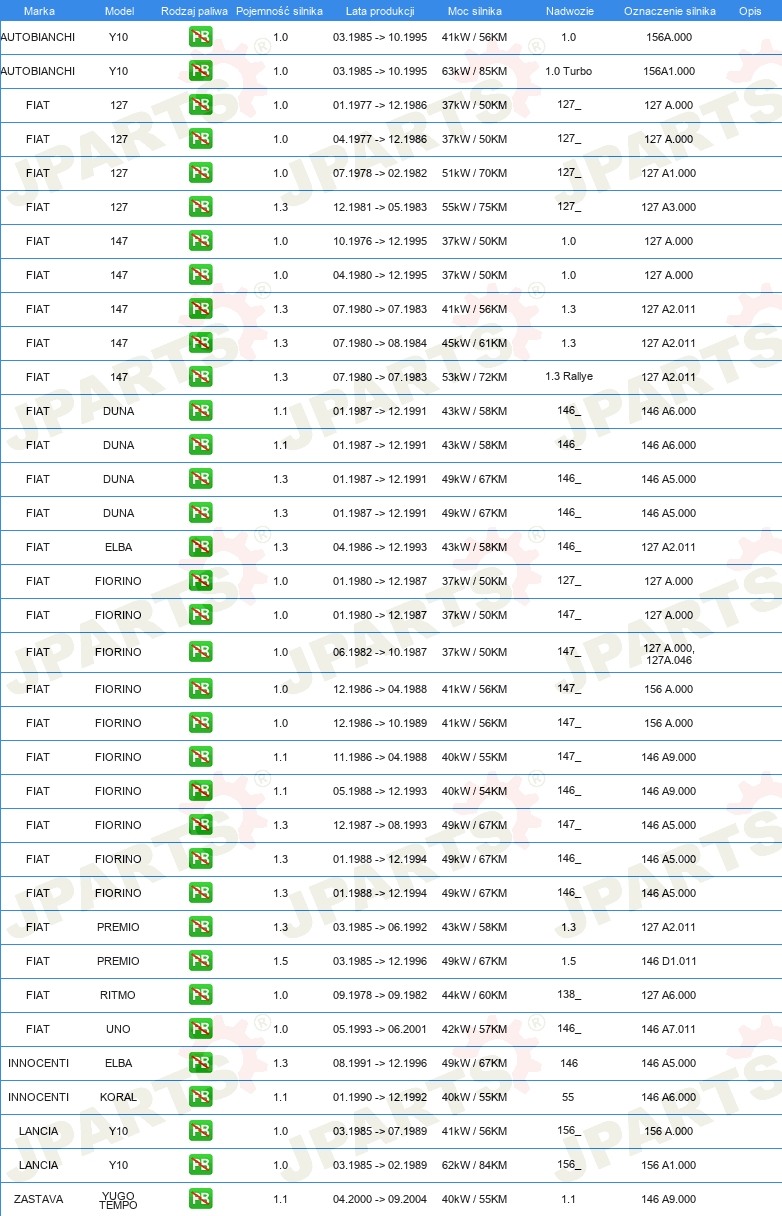This screenshot has width=782, height=1216.
Task: Select body code '55' in Koral row
Action: pos(568,1097)
